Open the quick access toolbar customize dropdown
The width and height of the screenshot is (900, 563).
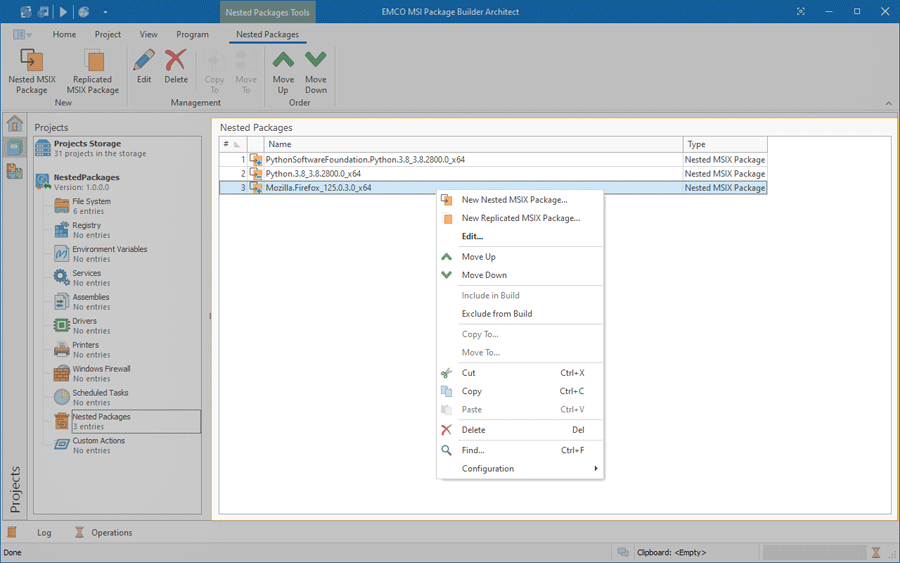click(x=105, y=12)
